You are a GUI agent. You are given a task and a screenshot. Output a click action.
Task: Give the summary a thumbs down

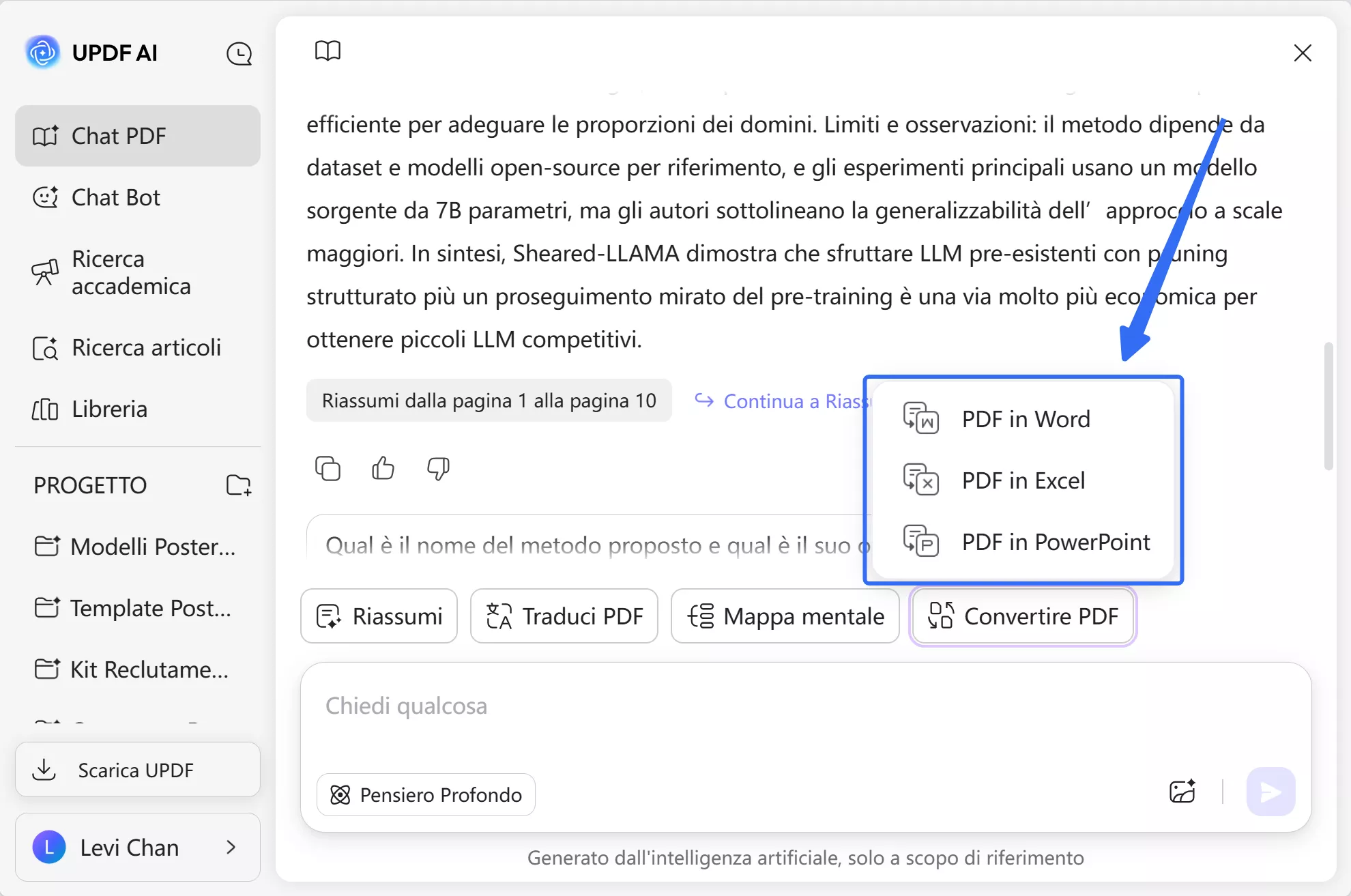(x=437, y=469)
